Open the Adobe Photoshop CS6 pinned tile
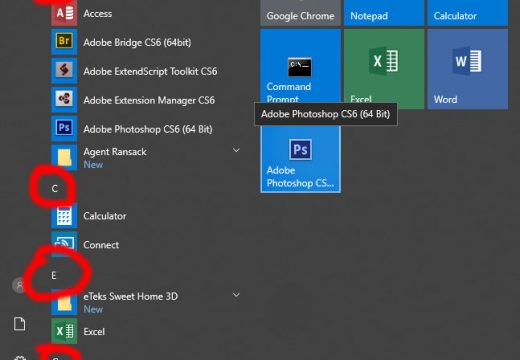Viewport: 520px width, 360px height. [300, 159]
